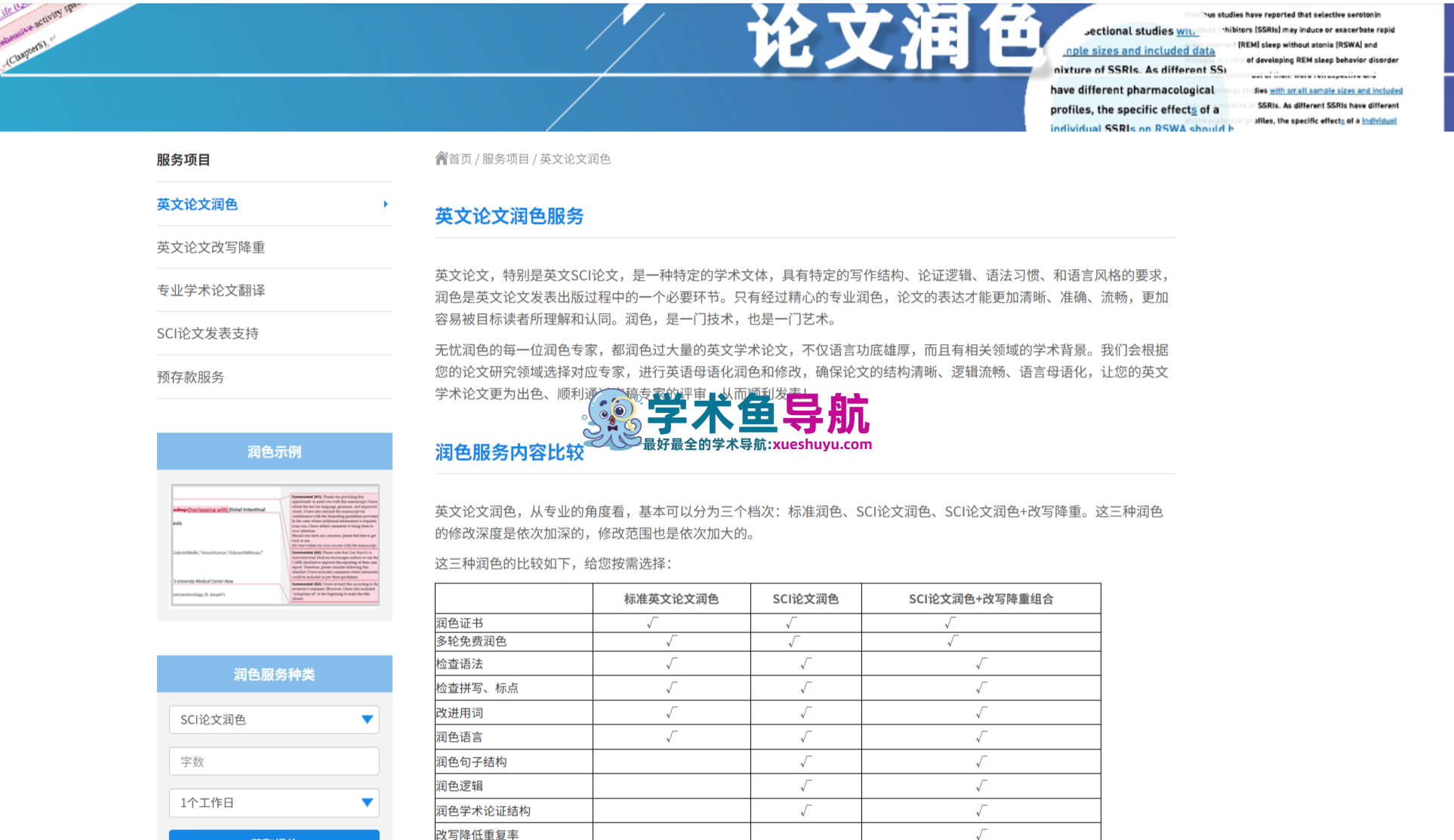Click the 润色学术论证结构 table row label

[x=483, y=811]
